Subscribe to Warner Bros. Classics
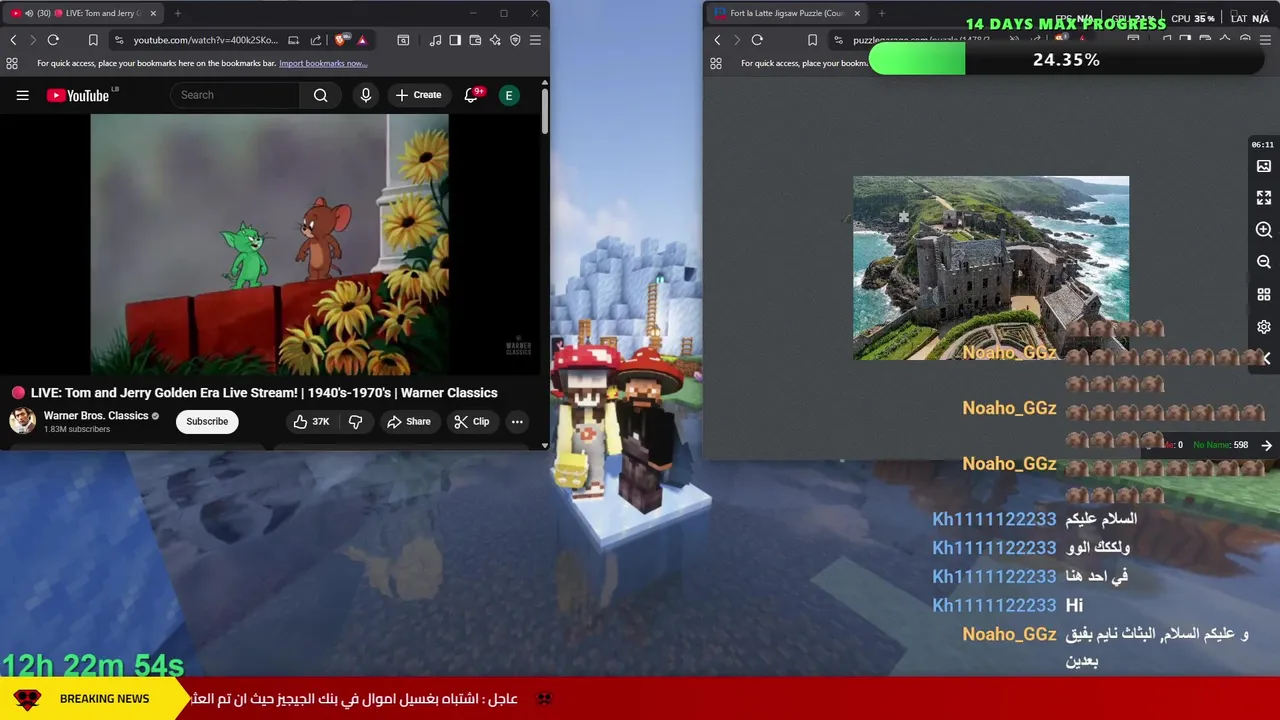Viewport: 1280px width, 720px height. tap(207, 421)
